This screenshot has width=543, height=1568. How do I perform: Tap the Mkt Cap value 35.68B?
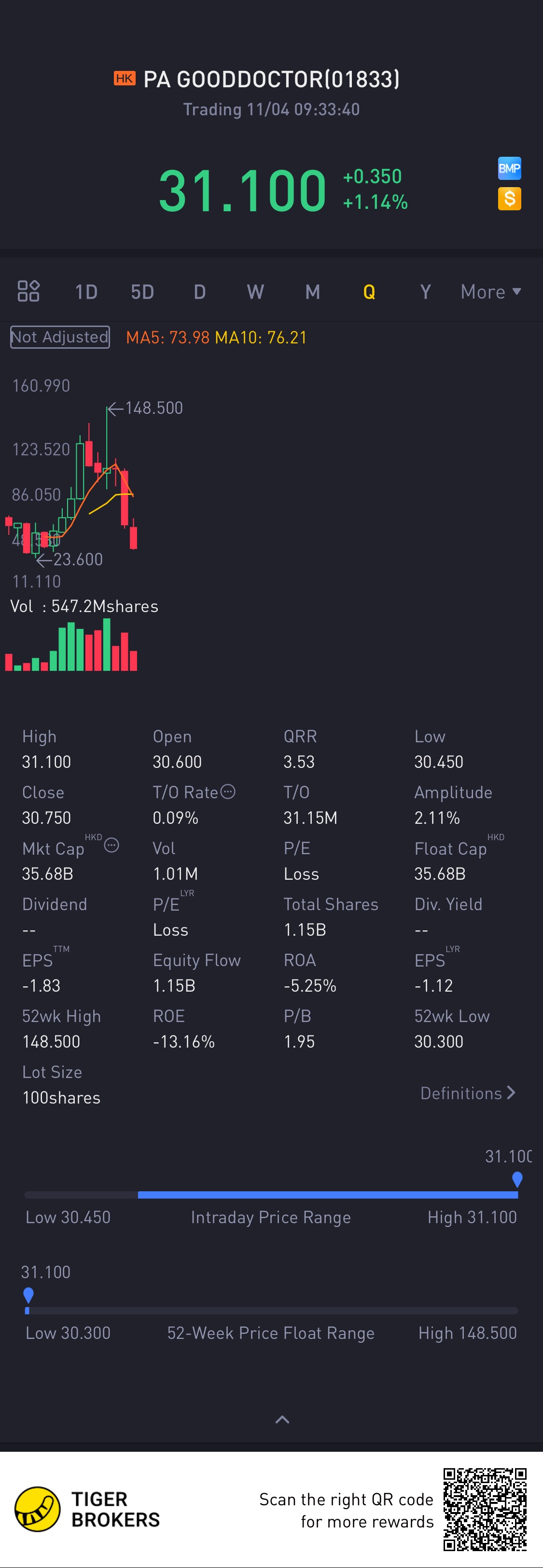click(x=47, y=874)
